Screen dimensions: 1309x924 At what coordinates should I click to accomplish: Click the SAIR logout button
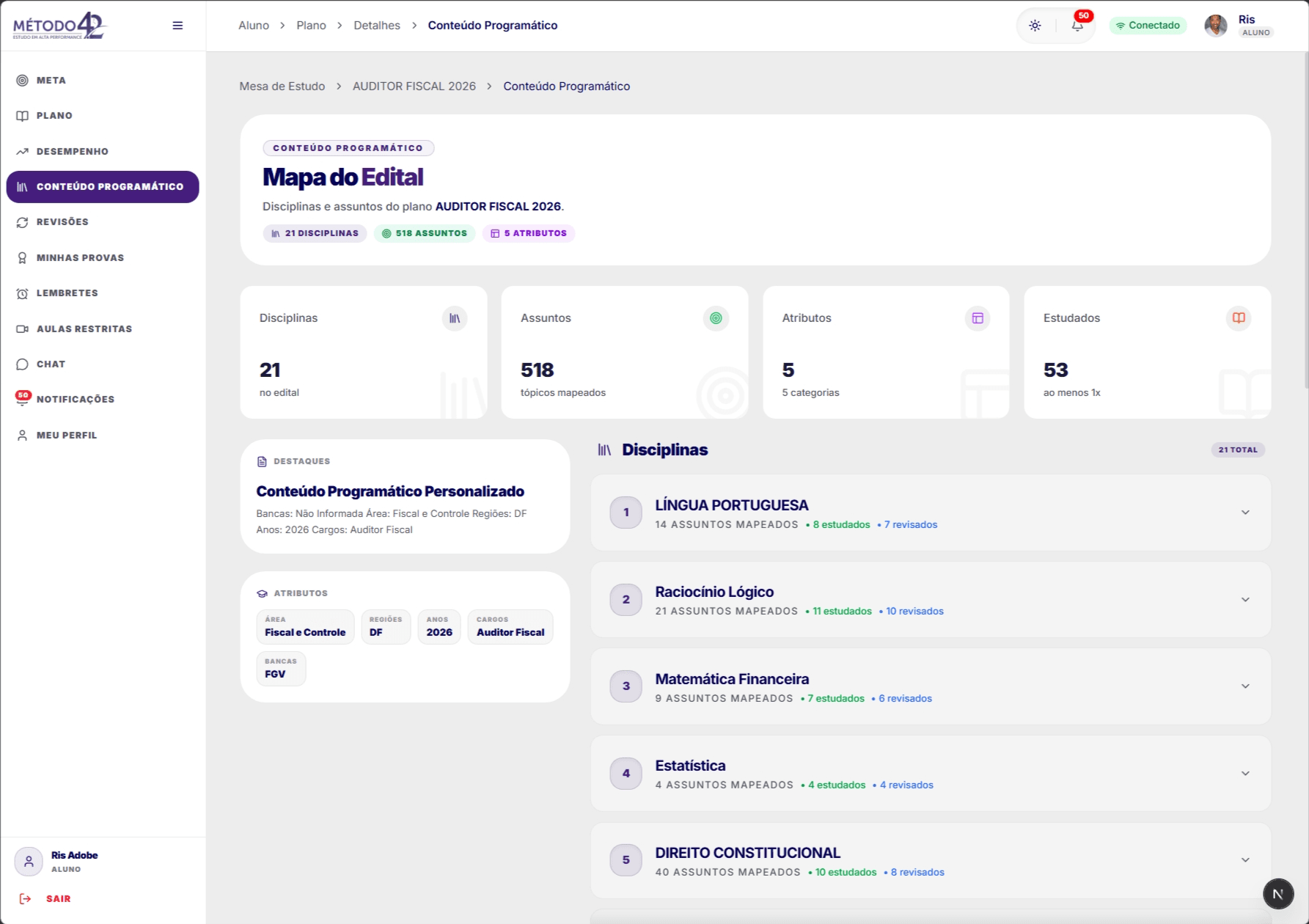coord(45,899)
